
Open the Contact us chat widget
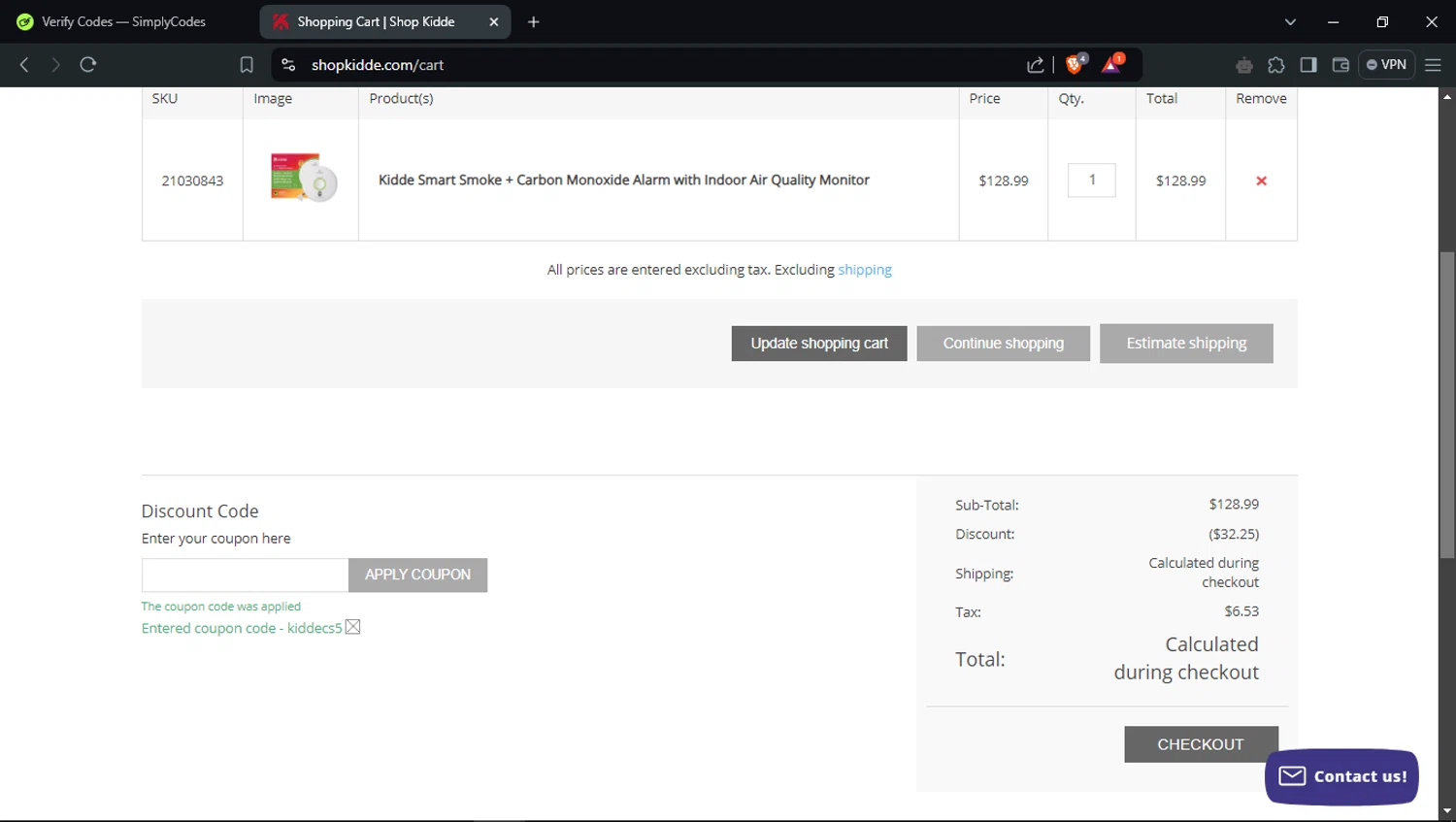click(1341, 776)
